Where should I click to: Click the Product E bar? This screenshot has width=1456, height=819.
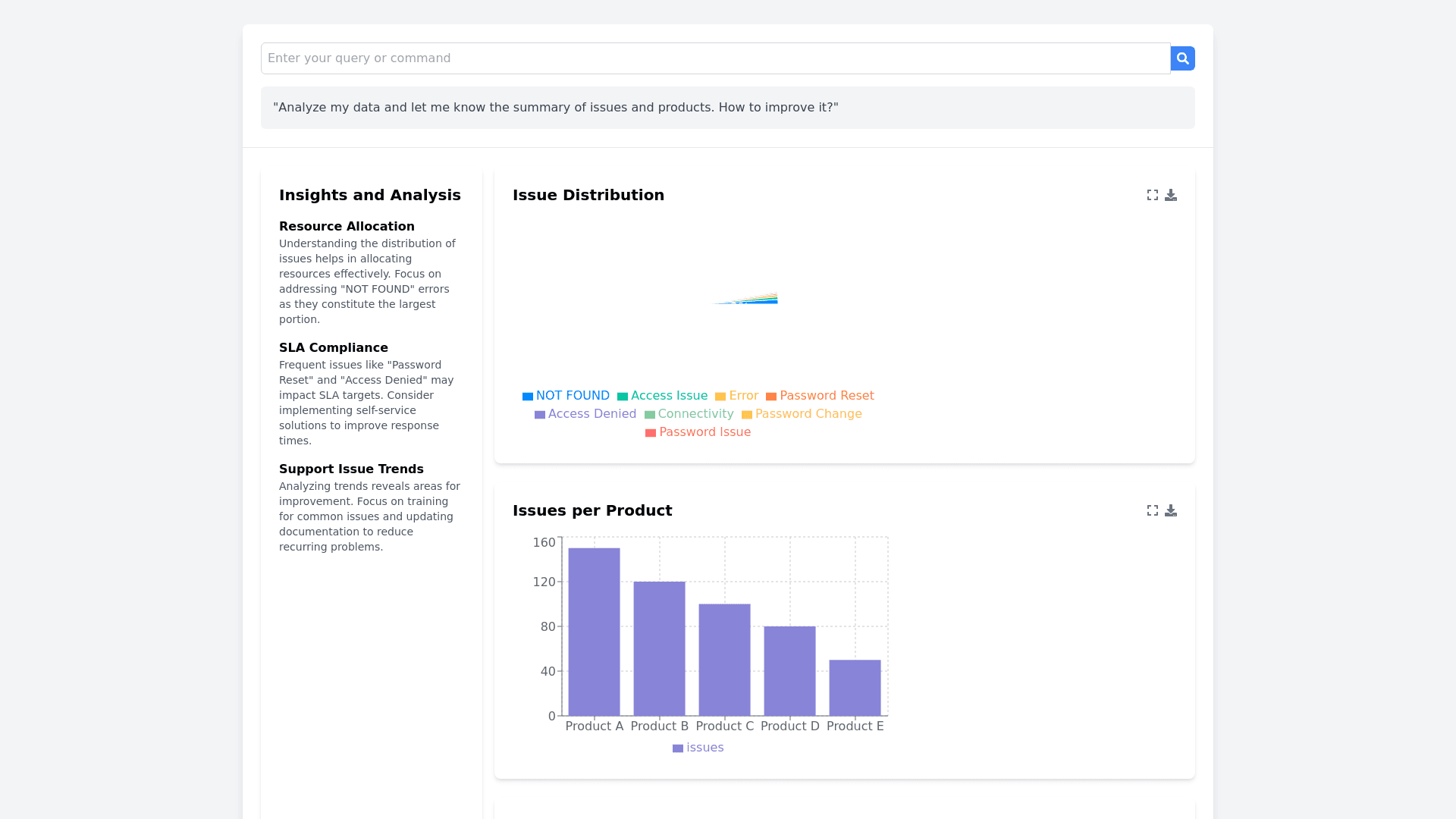855,688
